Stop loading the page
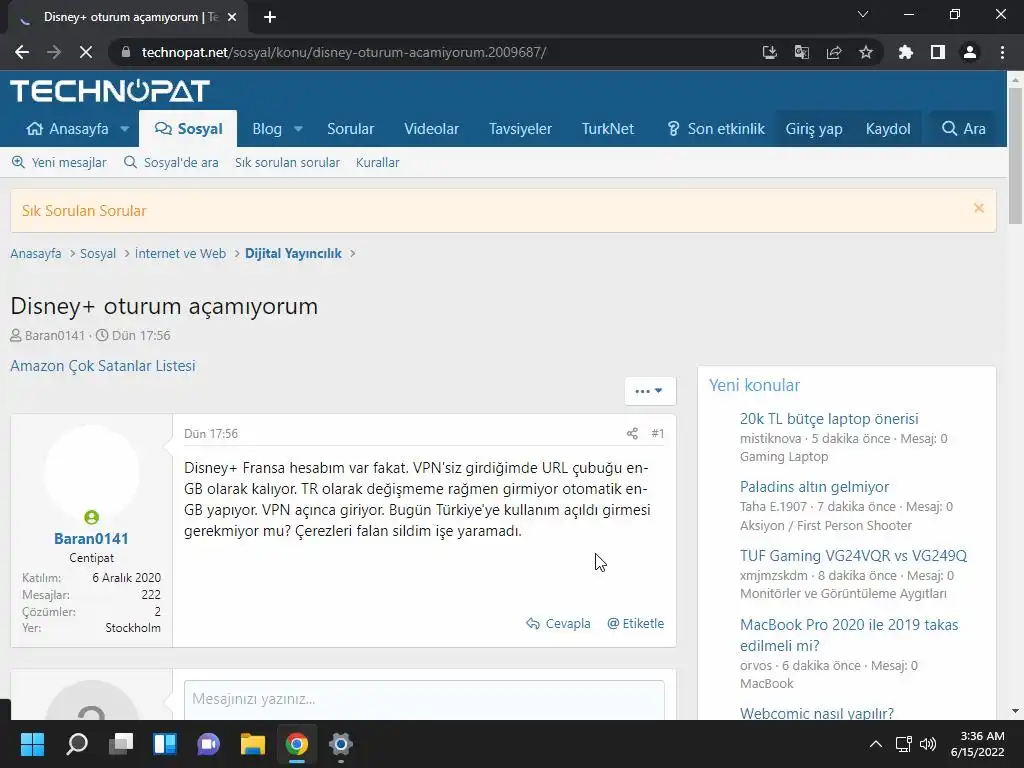This screenshot has width=1024, height=768. [86, 52]
